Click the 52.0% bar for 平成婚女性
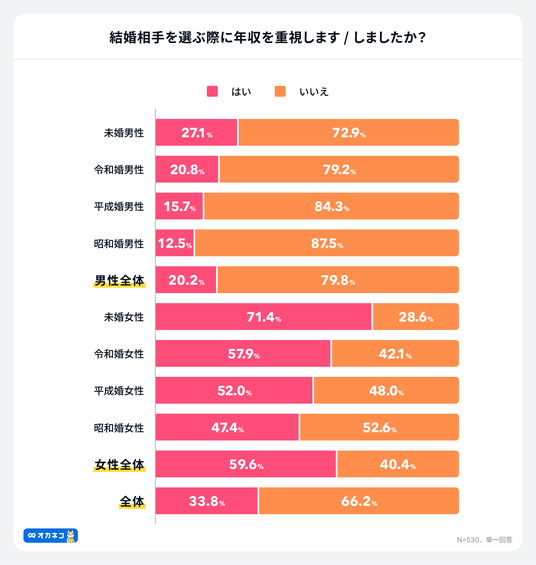The image size is (536, 565). (234, 391)
